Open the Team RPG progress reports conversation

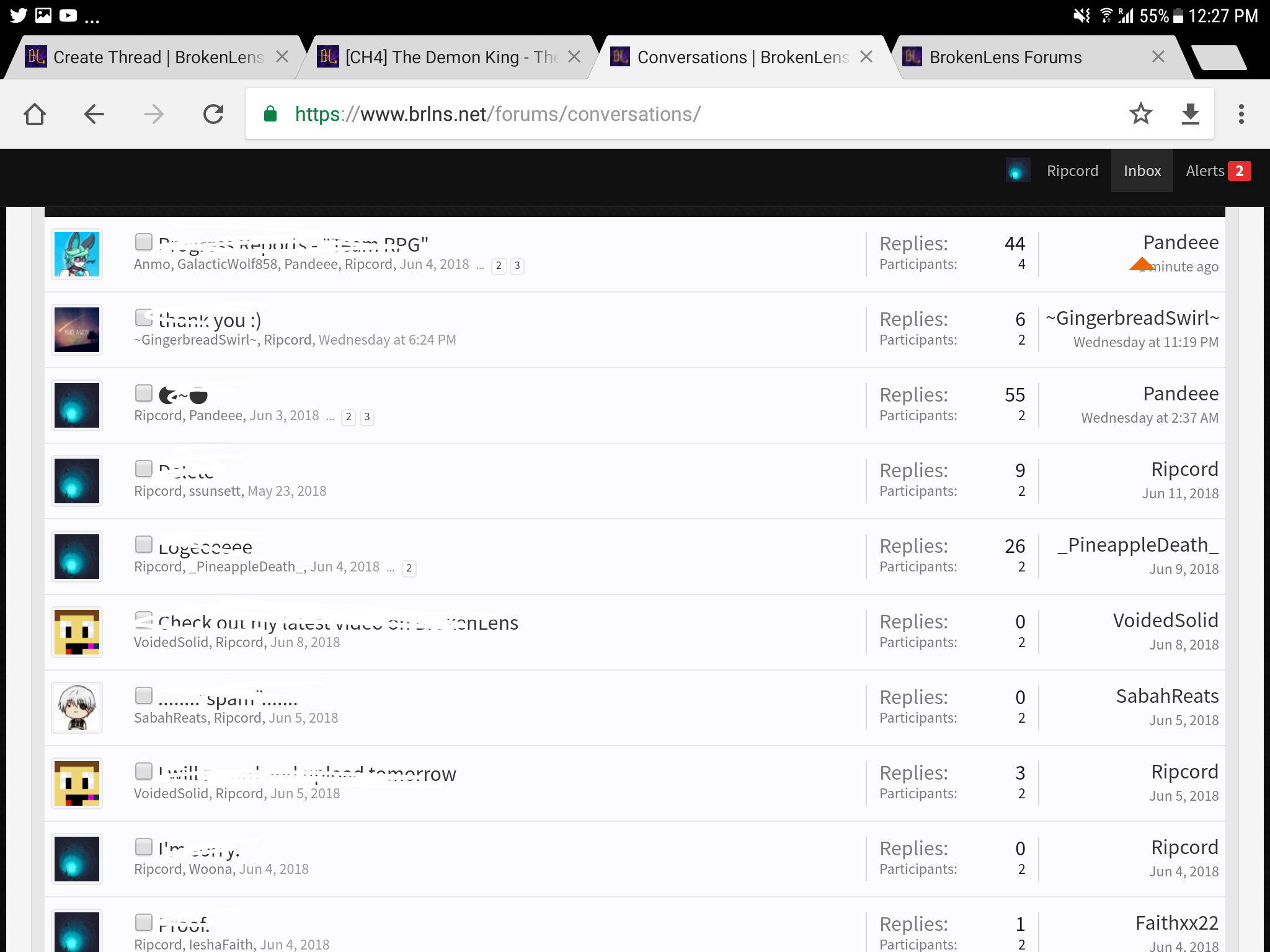(x=293, y=244)
